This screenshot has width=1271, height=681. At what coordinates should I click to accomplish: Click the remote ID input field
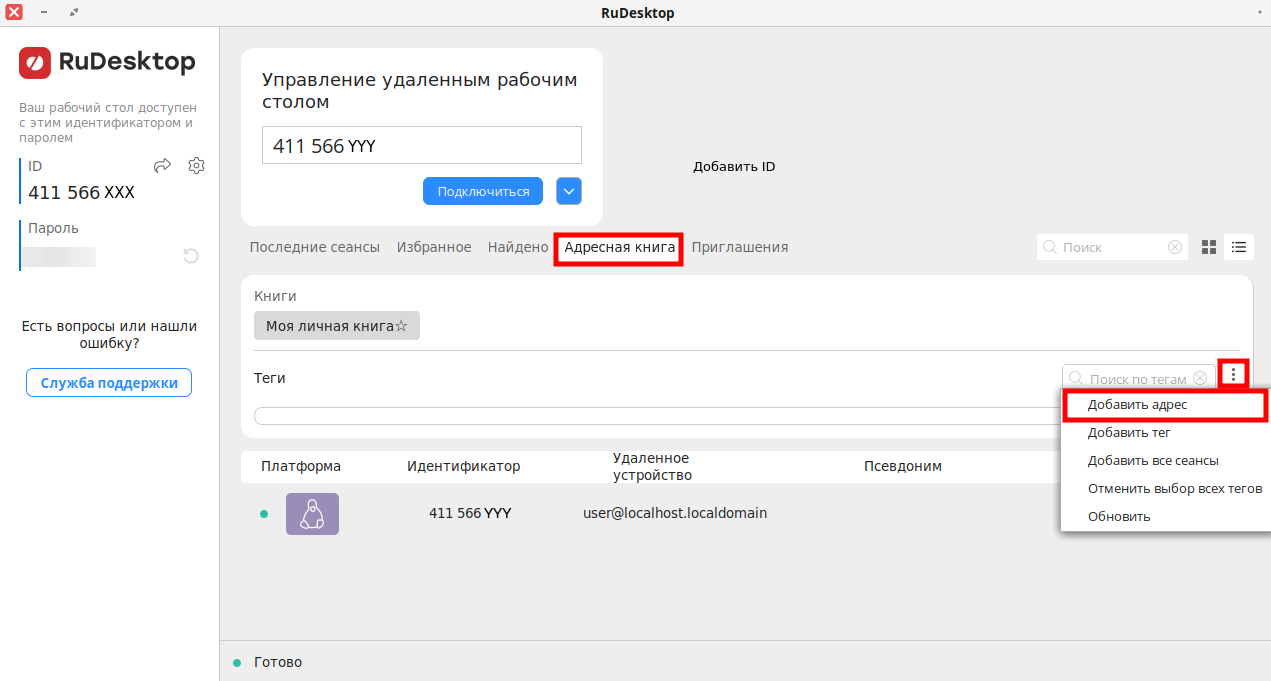click(421, 145)
